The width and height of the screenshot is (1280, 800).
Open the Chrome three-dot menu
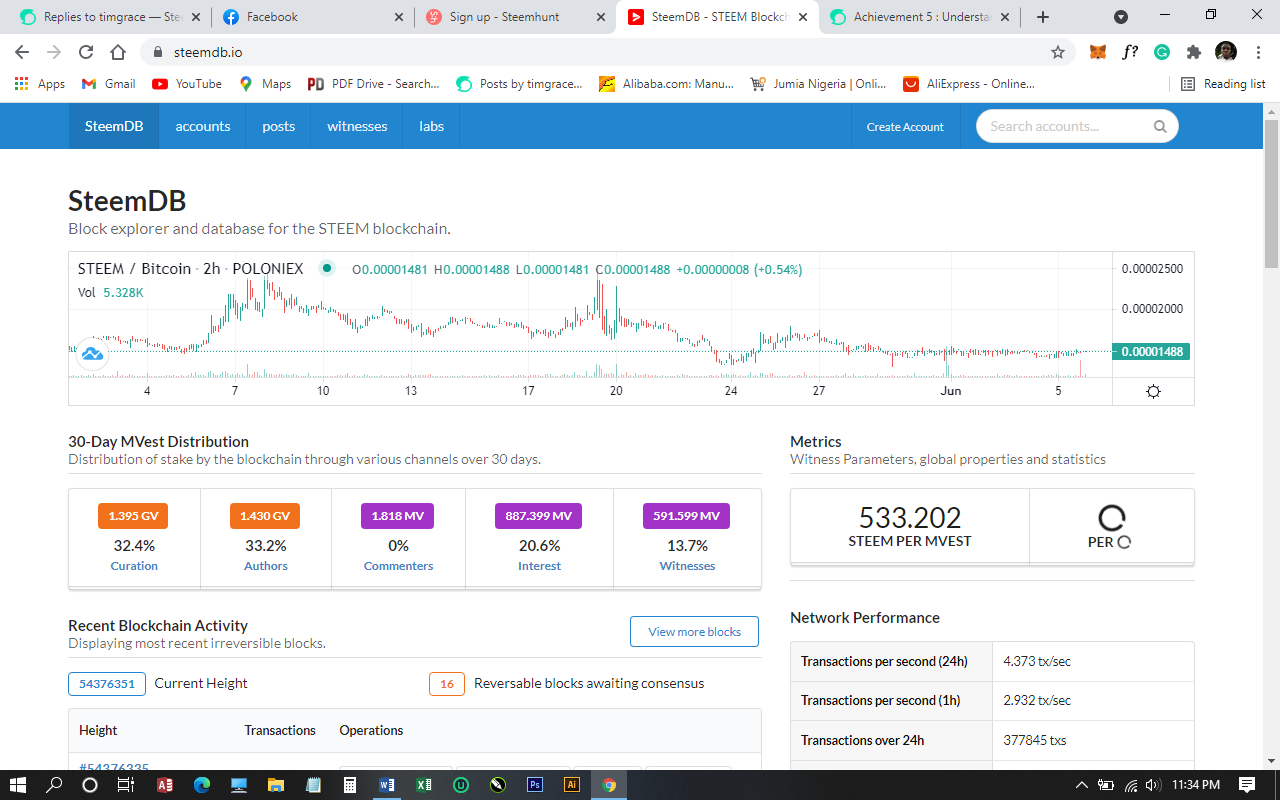1258,52
